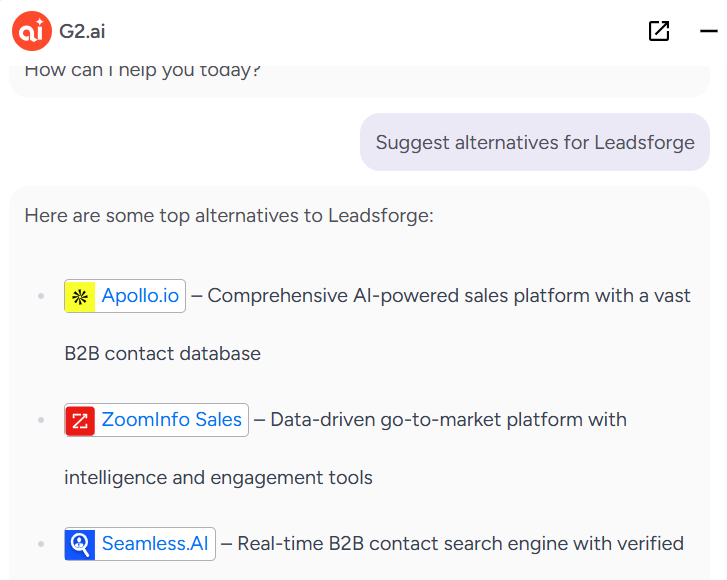
Task: Click the 'intelligence and engagement tools' description line
Action: [x=218, y=478]
